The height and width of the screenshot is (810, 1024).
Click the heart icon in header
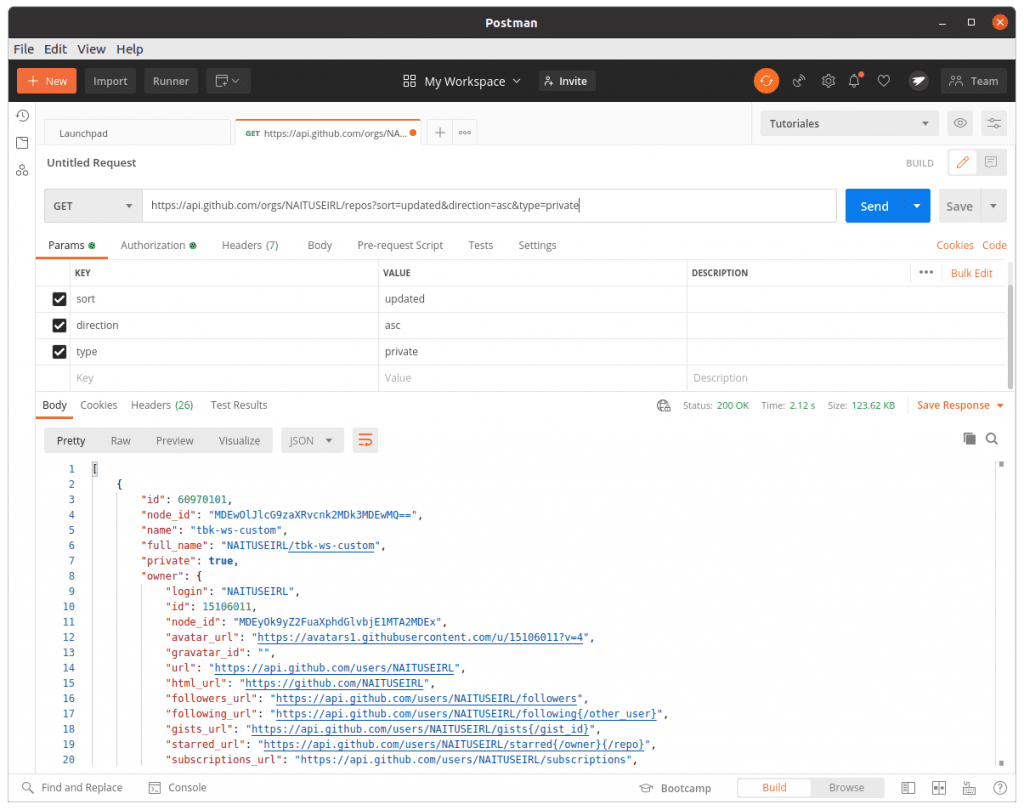click(884, 81)
